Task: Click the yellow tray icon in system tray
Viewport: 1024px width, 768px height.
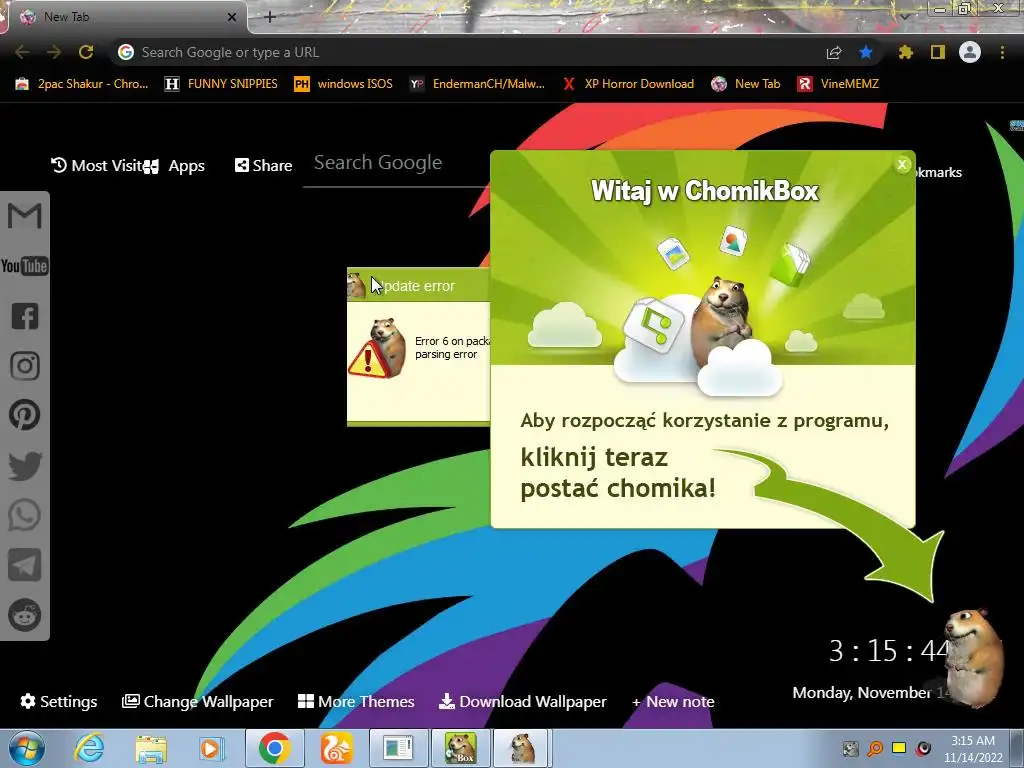Action: point(899,748)
